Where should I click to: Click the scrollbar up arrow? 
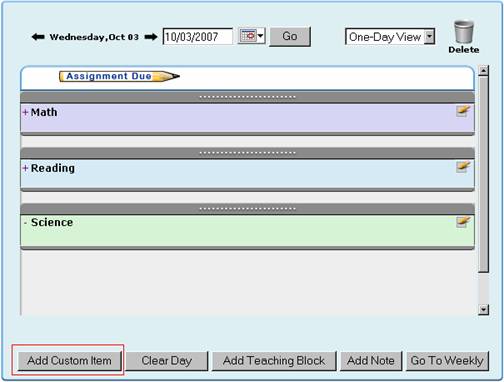coord(483,70)
